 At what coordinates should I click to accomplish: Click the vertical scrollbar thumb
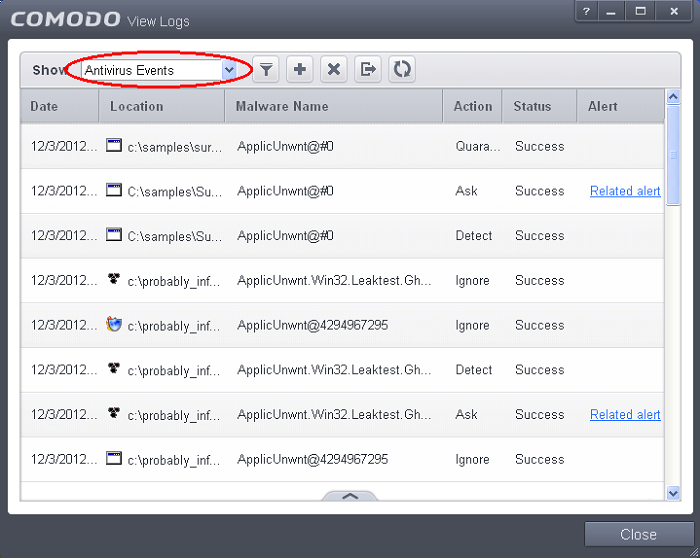(x=673, y=155)
